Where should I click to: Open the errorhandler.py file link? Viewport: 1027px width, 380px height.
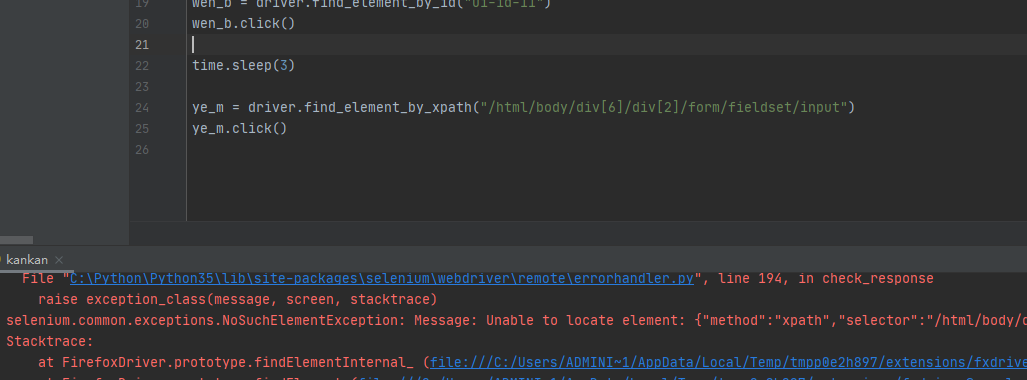coord(382,278)
